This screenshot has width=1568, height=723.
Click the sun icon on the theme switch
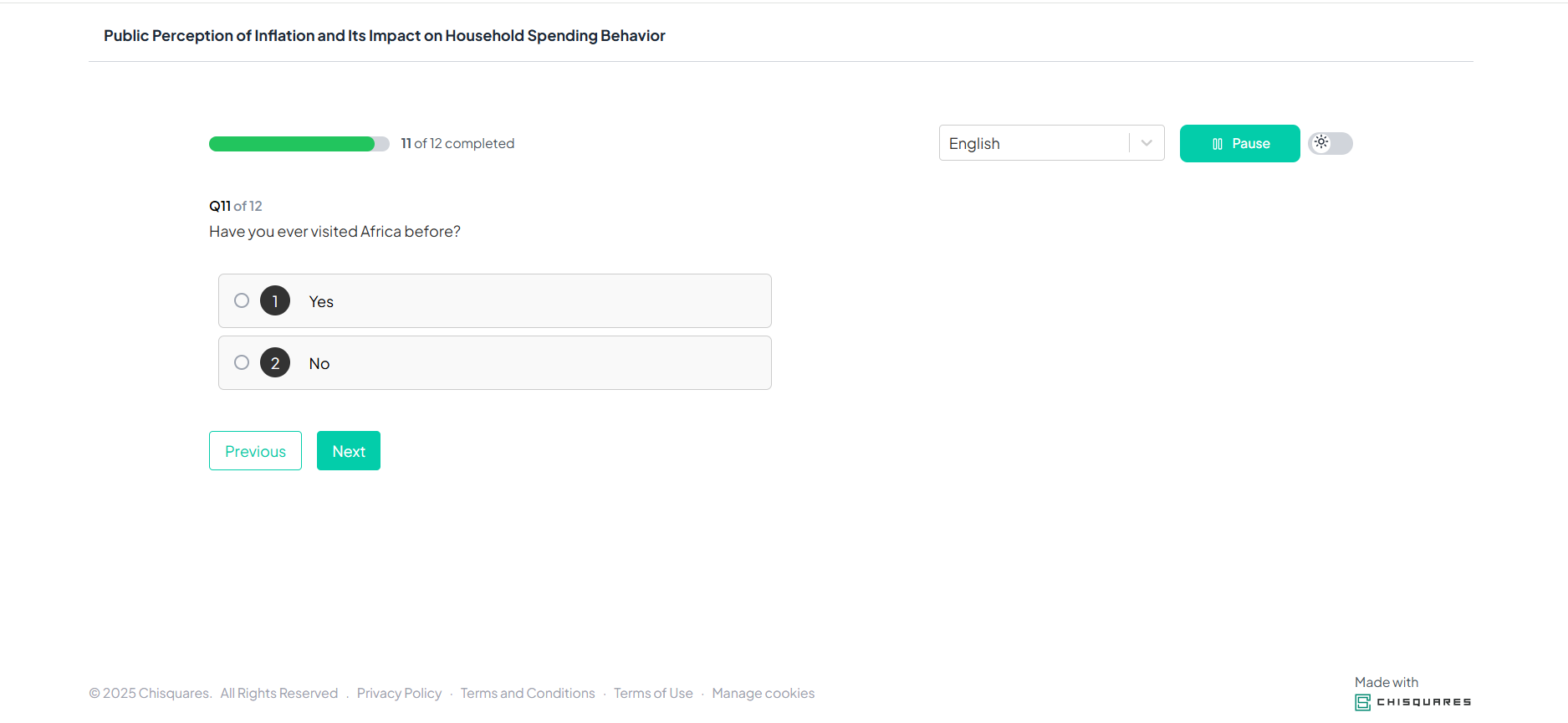1321,142
